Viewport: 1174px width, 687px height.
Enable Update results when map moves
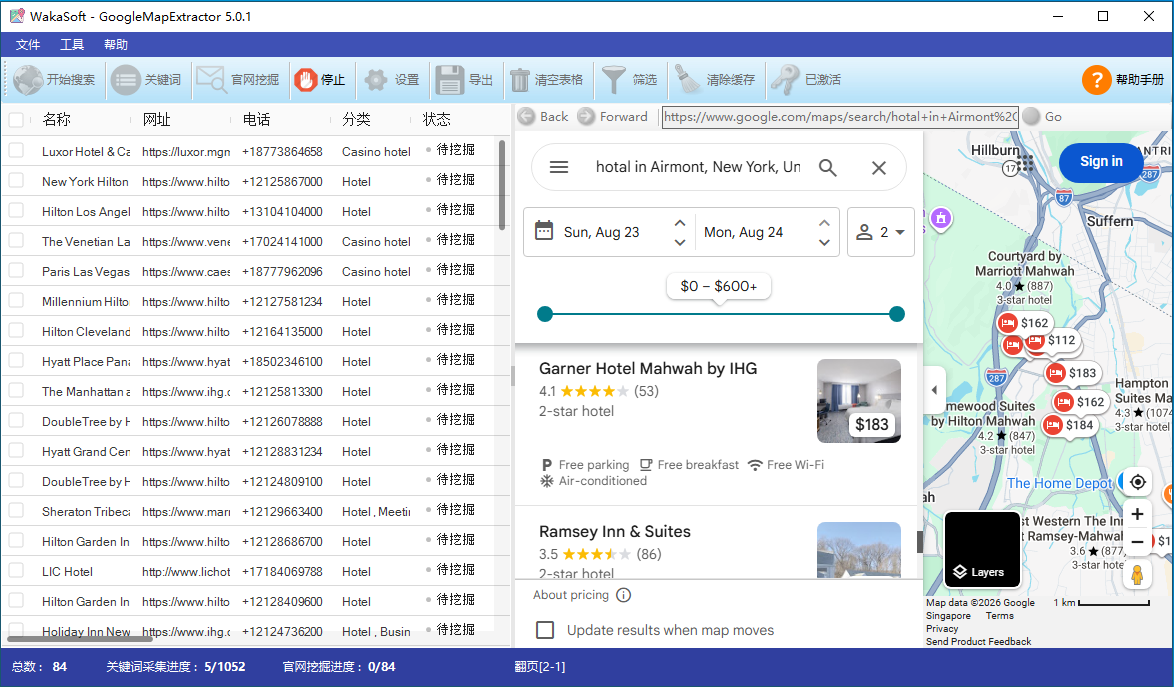[545, 630]
